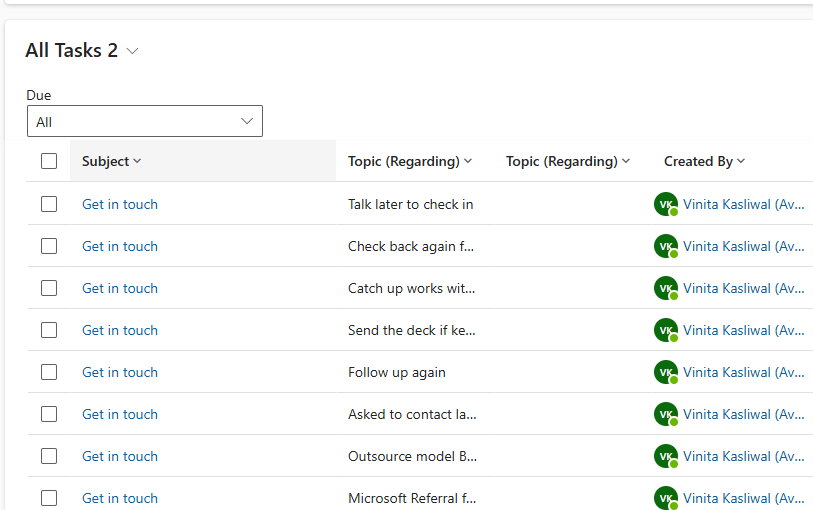This screenshot has height=510, width=813.
Task: Select checkbox for Follow up again row
Action: coord(49,372)
